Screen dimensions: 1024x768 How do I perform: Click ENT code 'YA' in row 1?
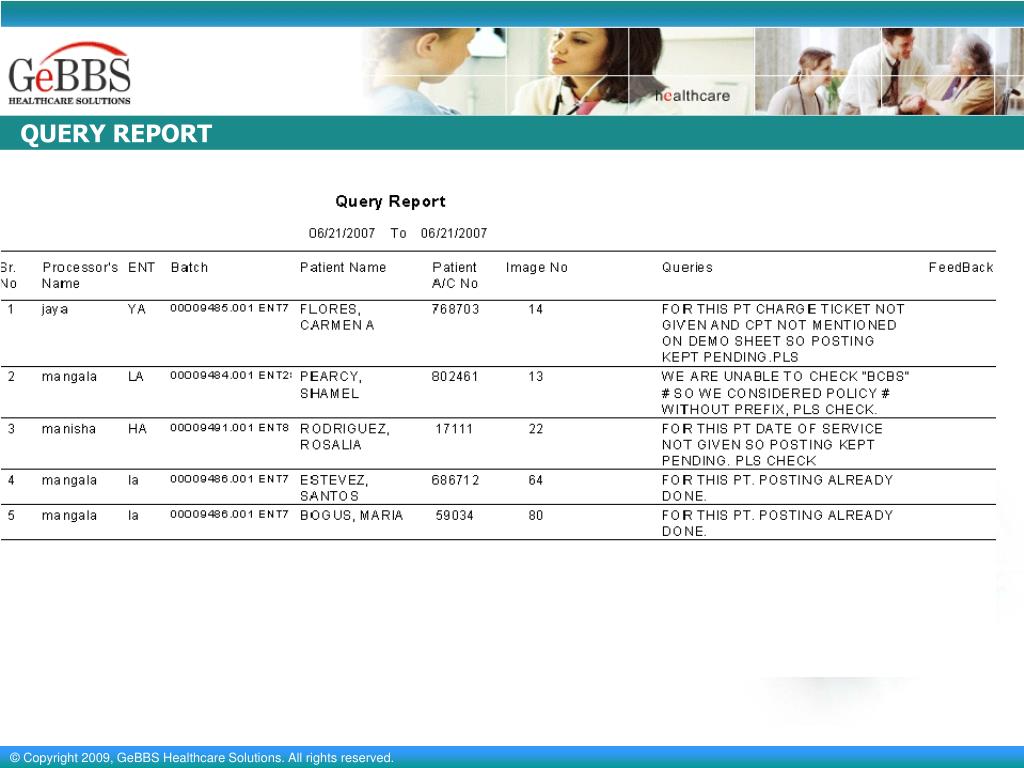136,309
